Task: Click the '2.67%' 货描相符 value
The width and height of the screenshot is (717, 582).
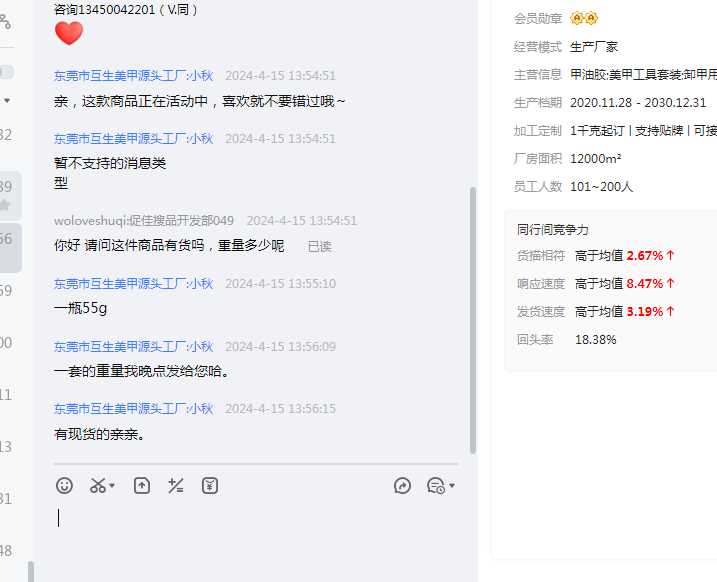Action: pyautogui.click(x=645, y=256)
